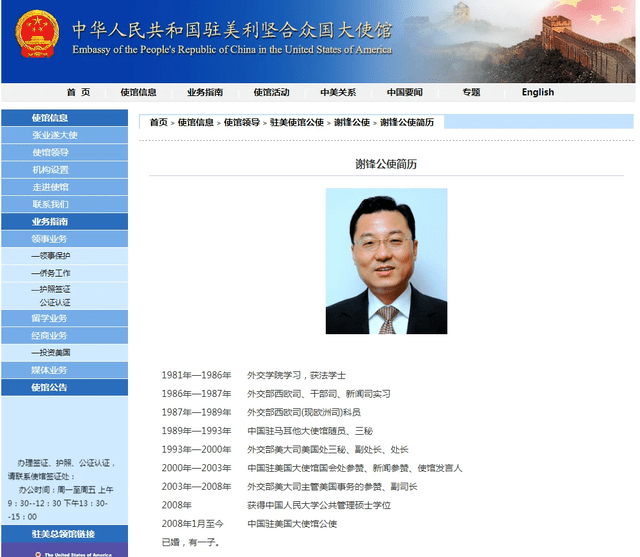Click 谢锋公使简历 breadcrumb entry
The height and width of the screenshot is (557, 640).
(407, 122)
